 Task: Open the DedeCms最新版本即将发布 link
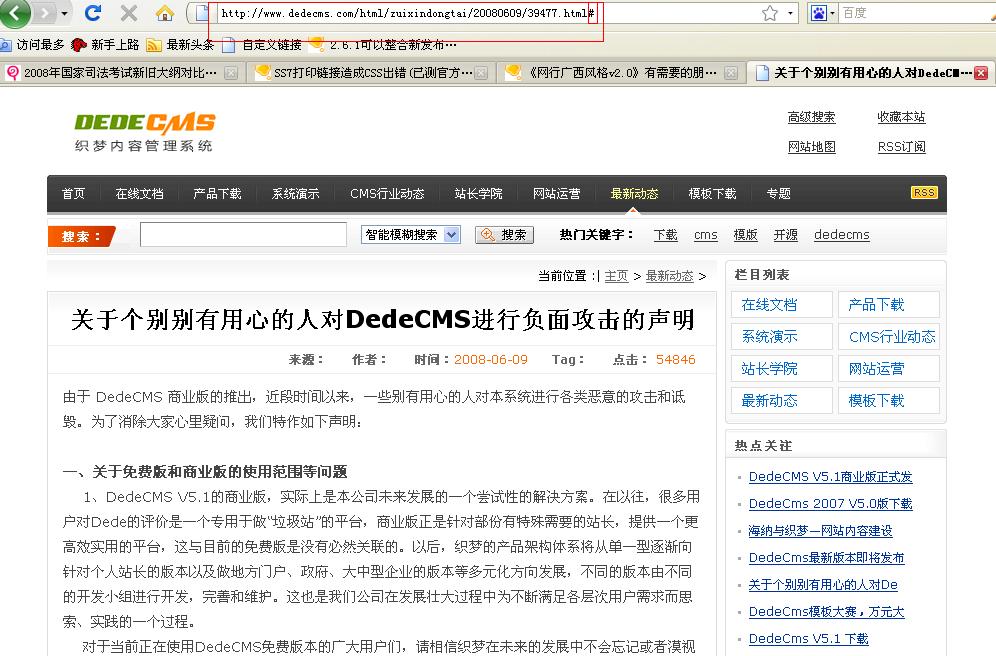point(826,558)
